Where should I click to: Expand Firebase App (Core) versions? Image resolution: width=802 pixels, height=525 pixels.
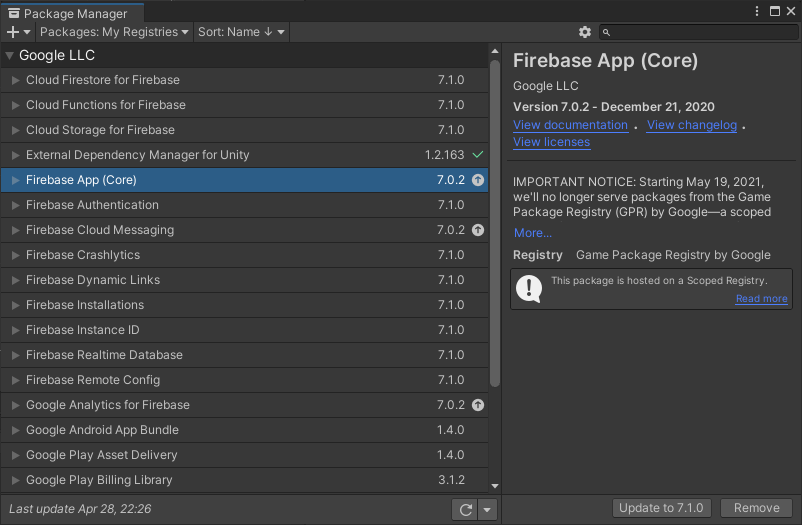15,180
